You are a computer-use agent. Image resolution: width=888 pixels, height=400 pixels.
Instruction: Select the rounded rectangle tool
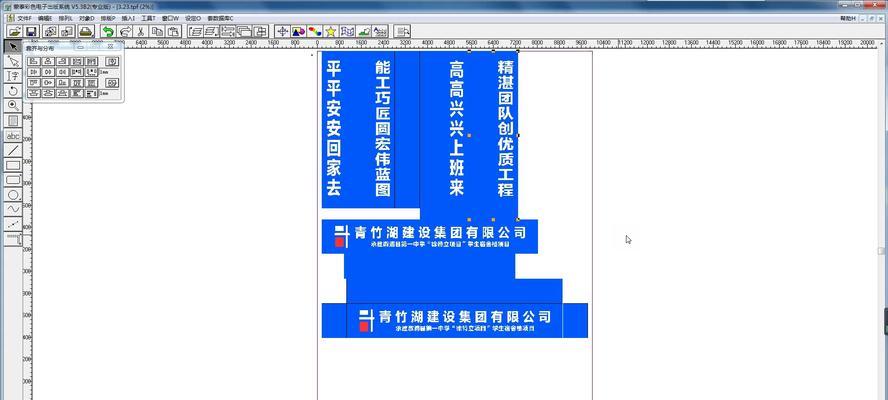pyautogui.click(x=12, y=180)
